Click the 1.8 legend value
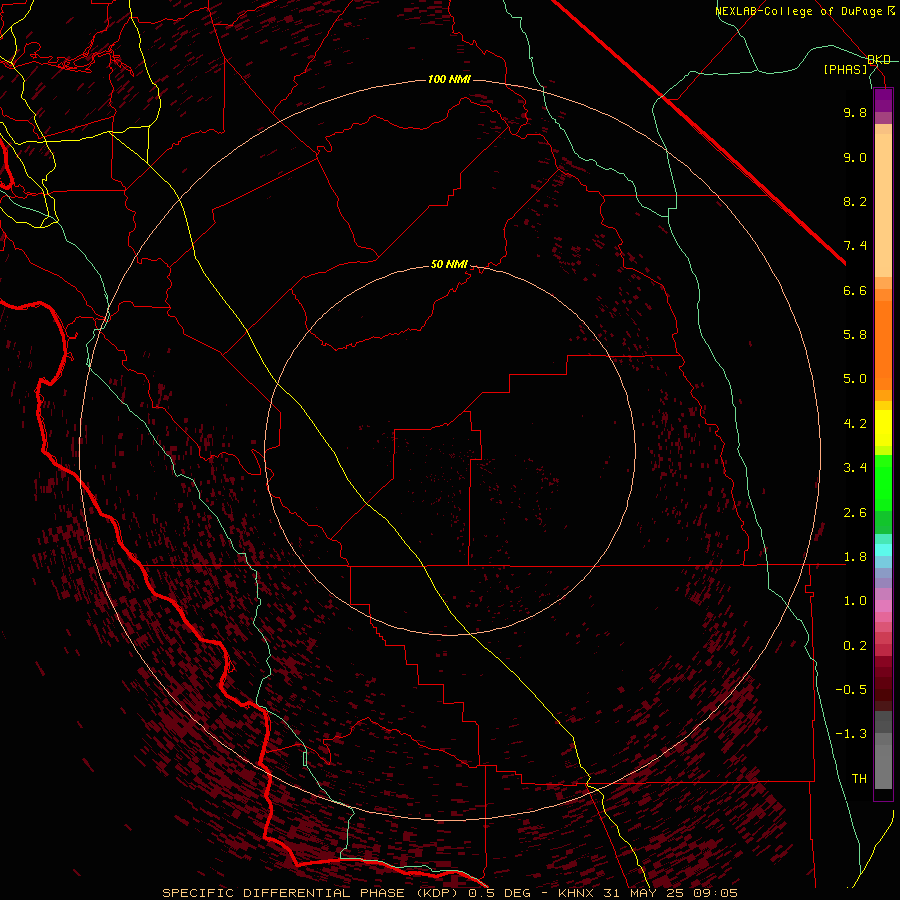Screen dimensions: 900x900 click(x=855, y=557)
